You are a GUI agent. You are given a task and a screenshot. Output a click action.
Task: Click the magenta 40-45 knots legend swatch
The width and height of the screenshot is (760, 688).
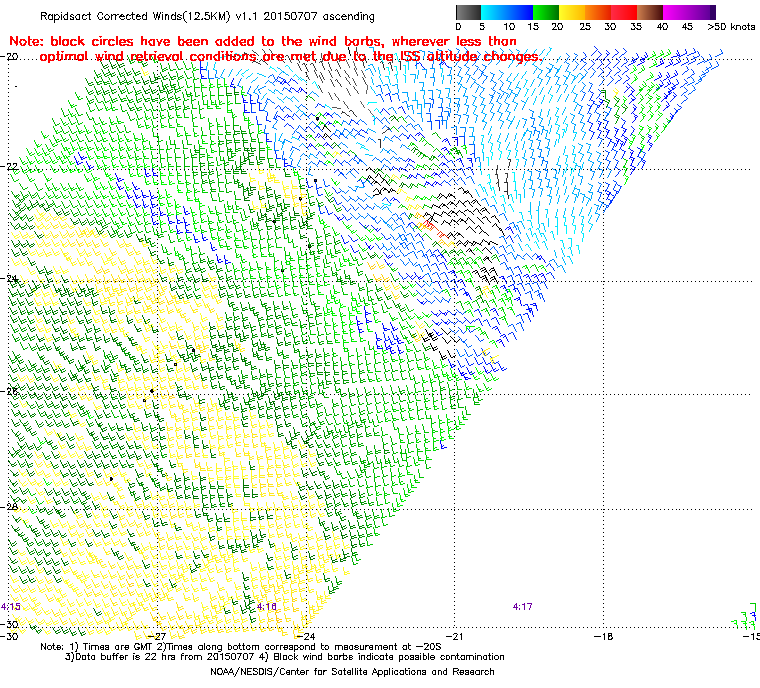pyautogui.click(x=676, y=12)
